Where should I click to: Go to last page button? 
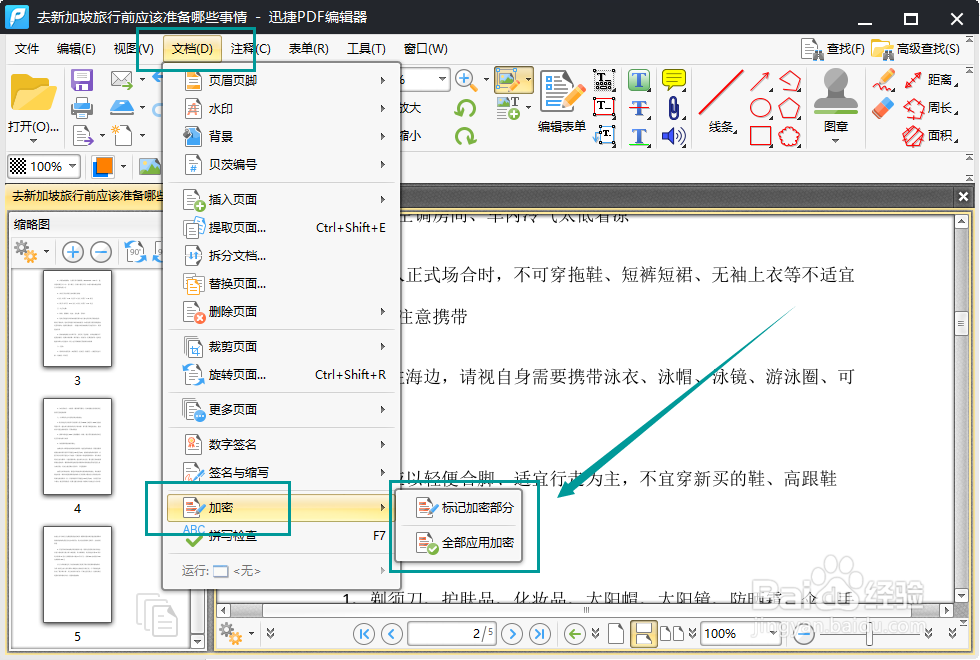coord(540,634)
